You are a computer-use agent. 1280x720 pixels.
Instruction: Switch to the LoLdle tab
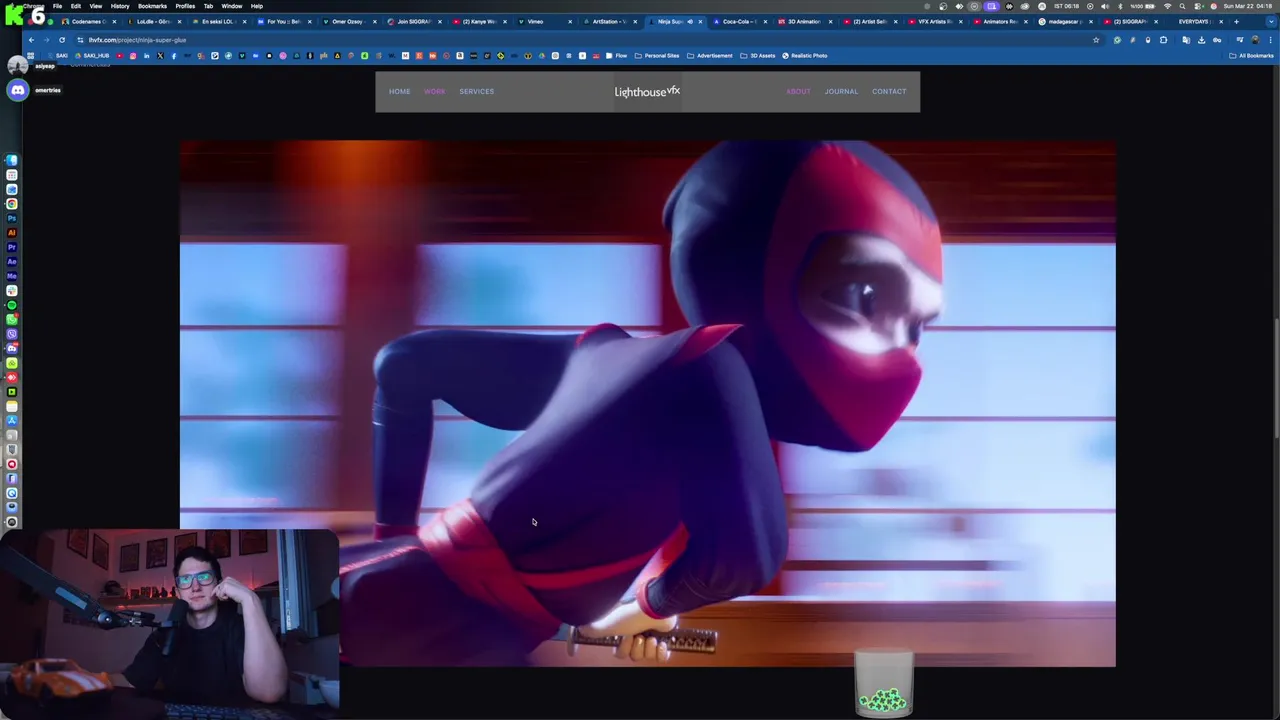(x=152, y=22)
